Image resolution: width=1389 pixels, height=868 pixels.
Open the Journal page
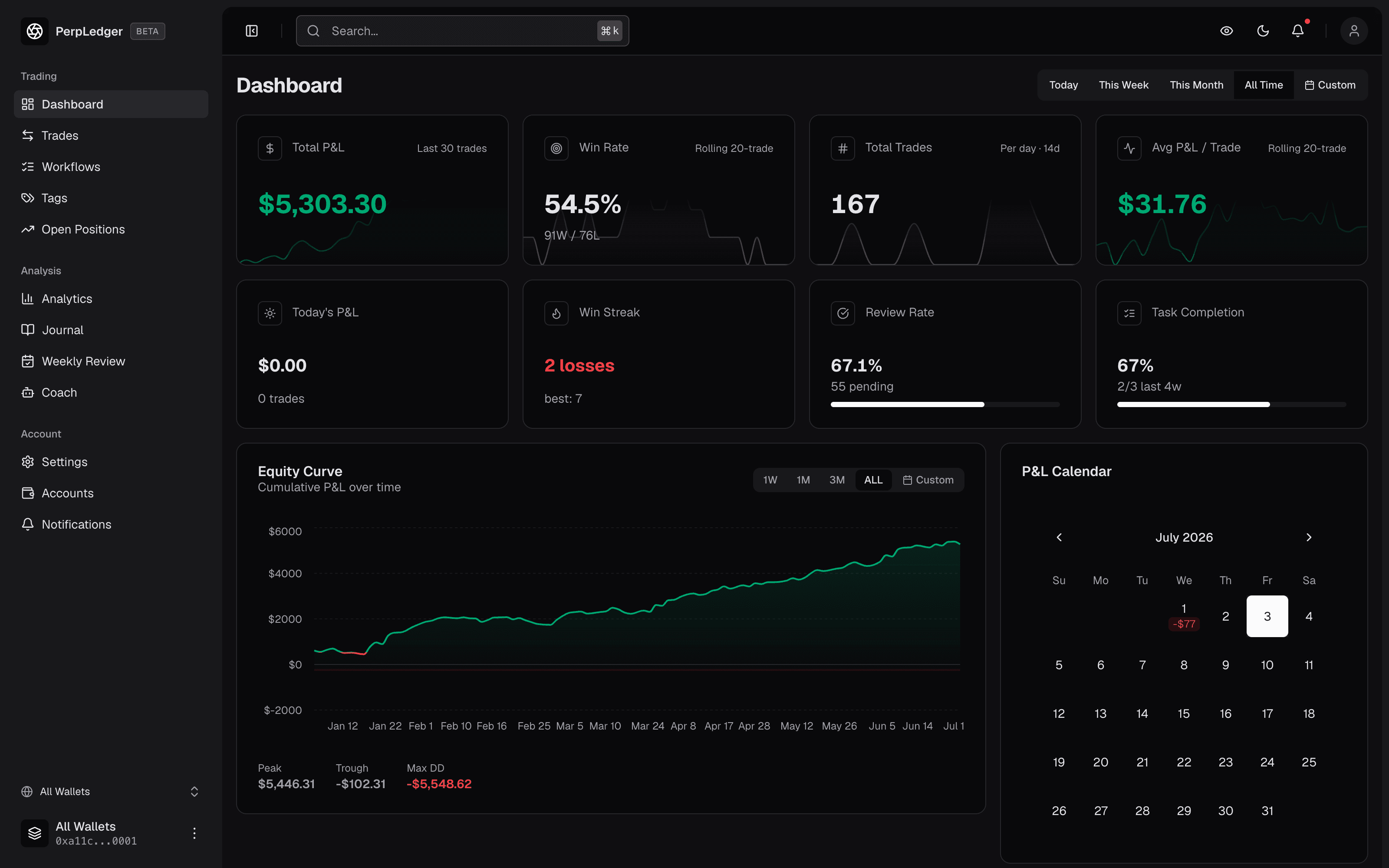coord(111,330)
